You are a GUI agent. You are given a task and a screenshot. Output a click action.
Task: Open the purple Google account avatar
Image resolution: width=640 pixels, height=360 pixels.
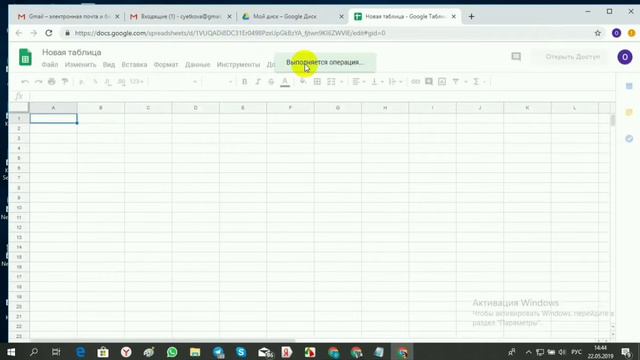coord(624,57)
